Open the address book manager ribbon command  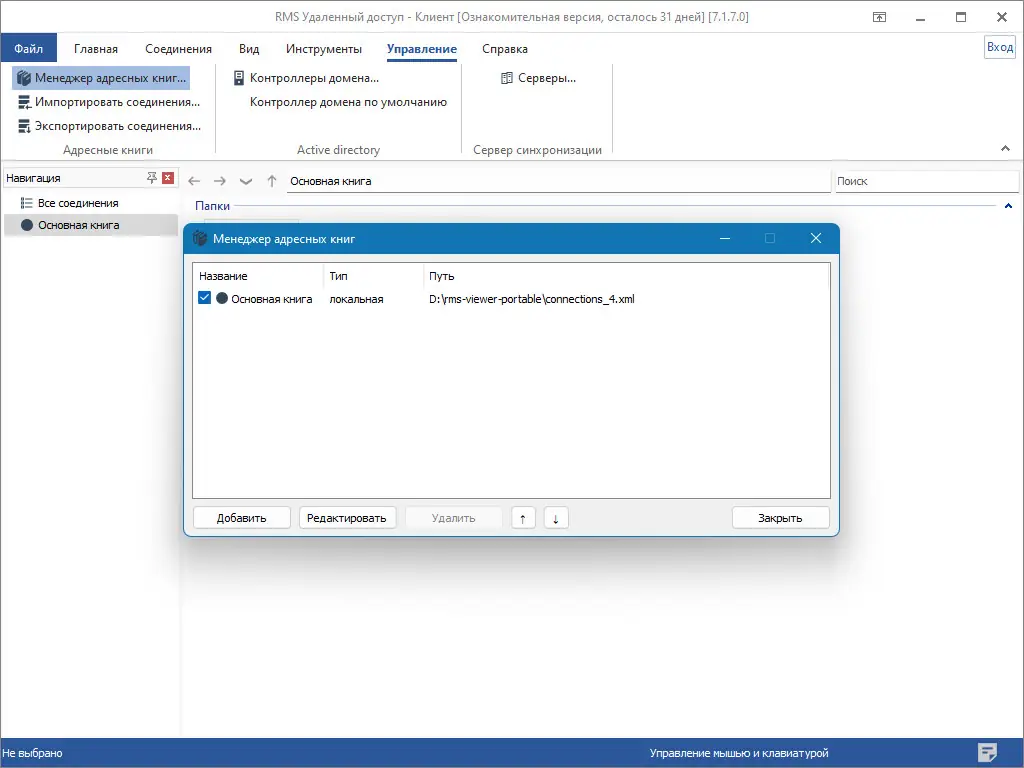point(101,78)
